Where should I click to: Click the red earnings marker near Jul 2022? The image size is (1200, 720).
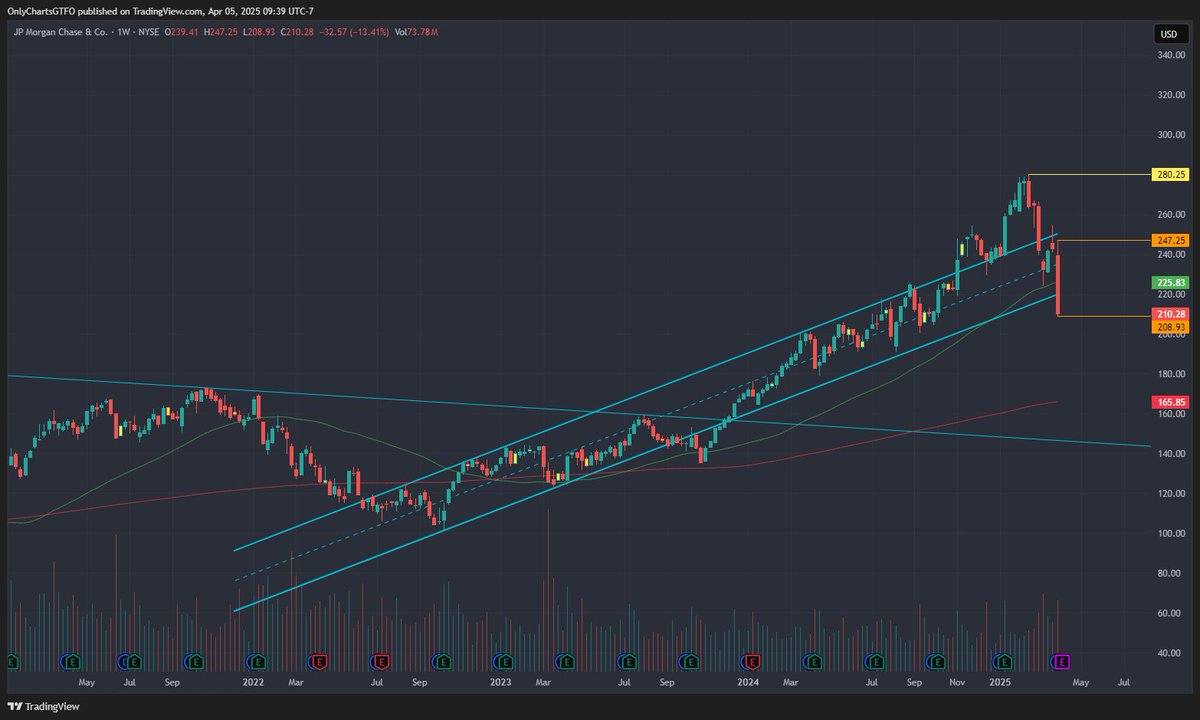coord(380,661)
